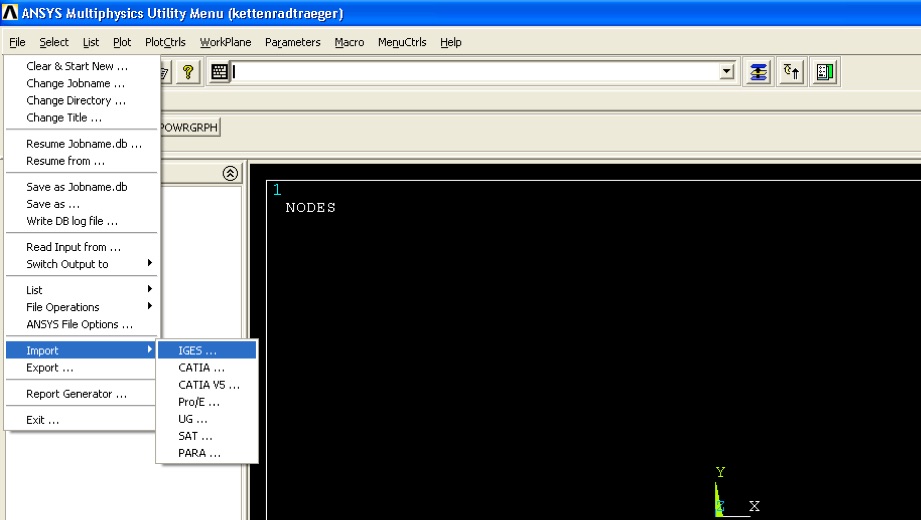Viewport: 921px width, 520px height.
Task: Click the XYZ coordinate triad in graphics window
Action: coord(737,492)
